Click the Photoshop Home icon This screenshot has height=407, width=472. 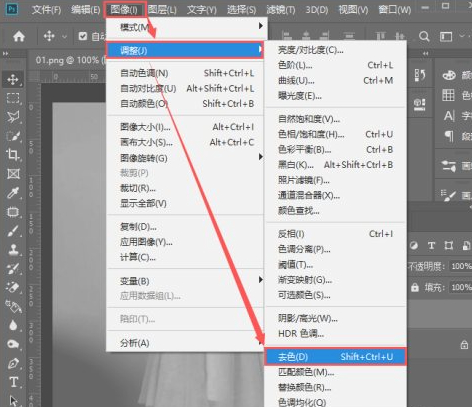click(19, 36)
